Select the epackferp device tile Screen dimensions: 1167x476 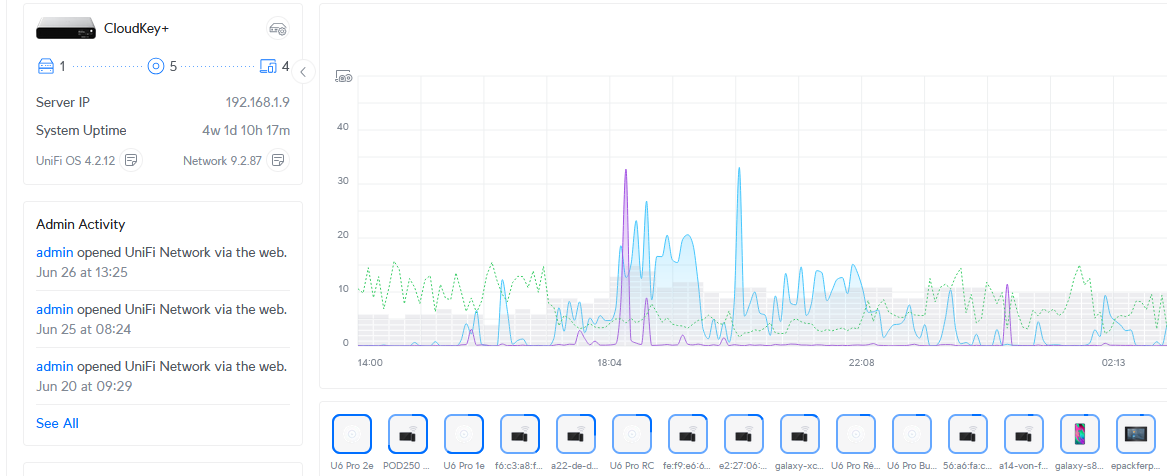click(x=1136, y=434)
